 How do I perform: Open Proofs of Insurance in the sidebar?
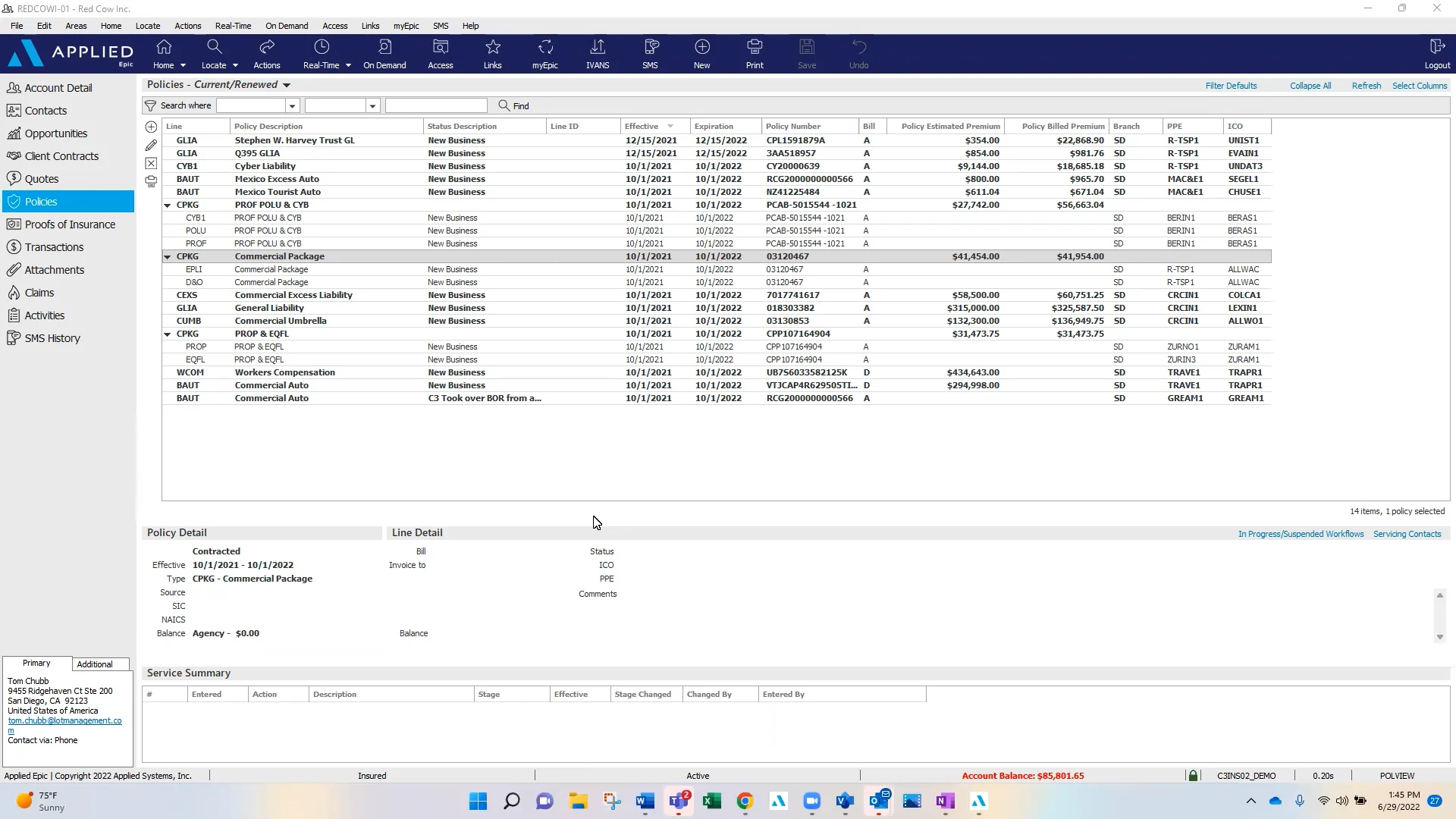click(69, 224)
